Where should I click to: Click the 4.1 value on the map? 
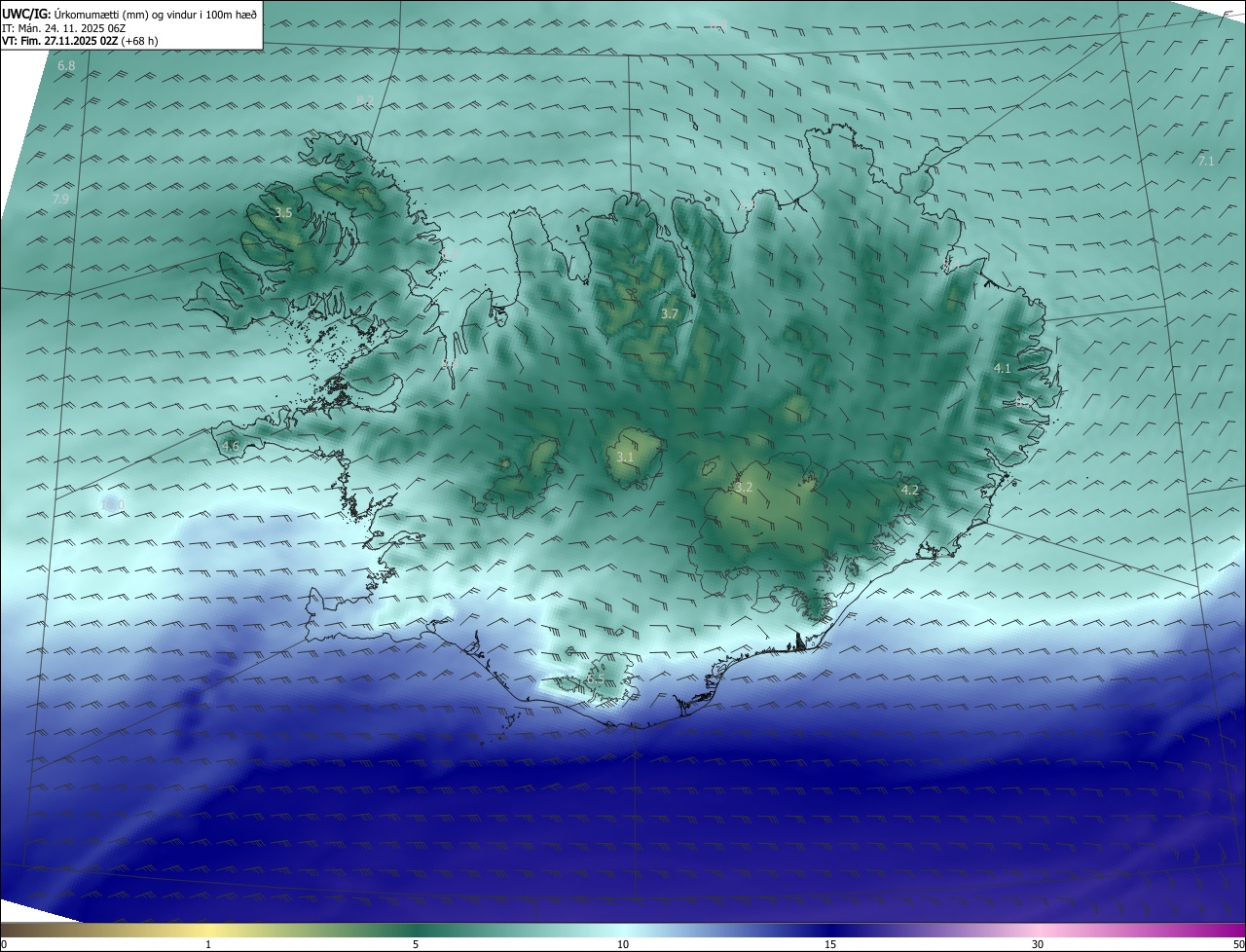(x=1002, y=368)
